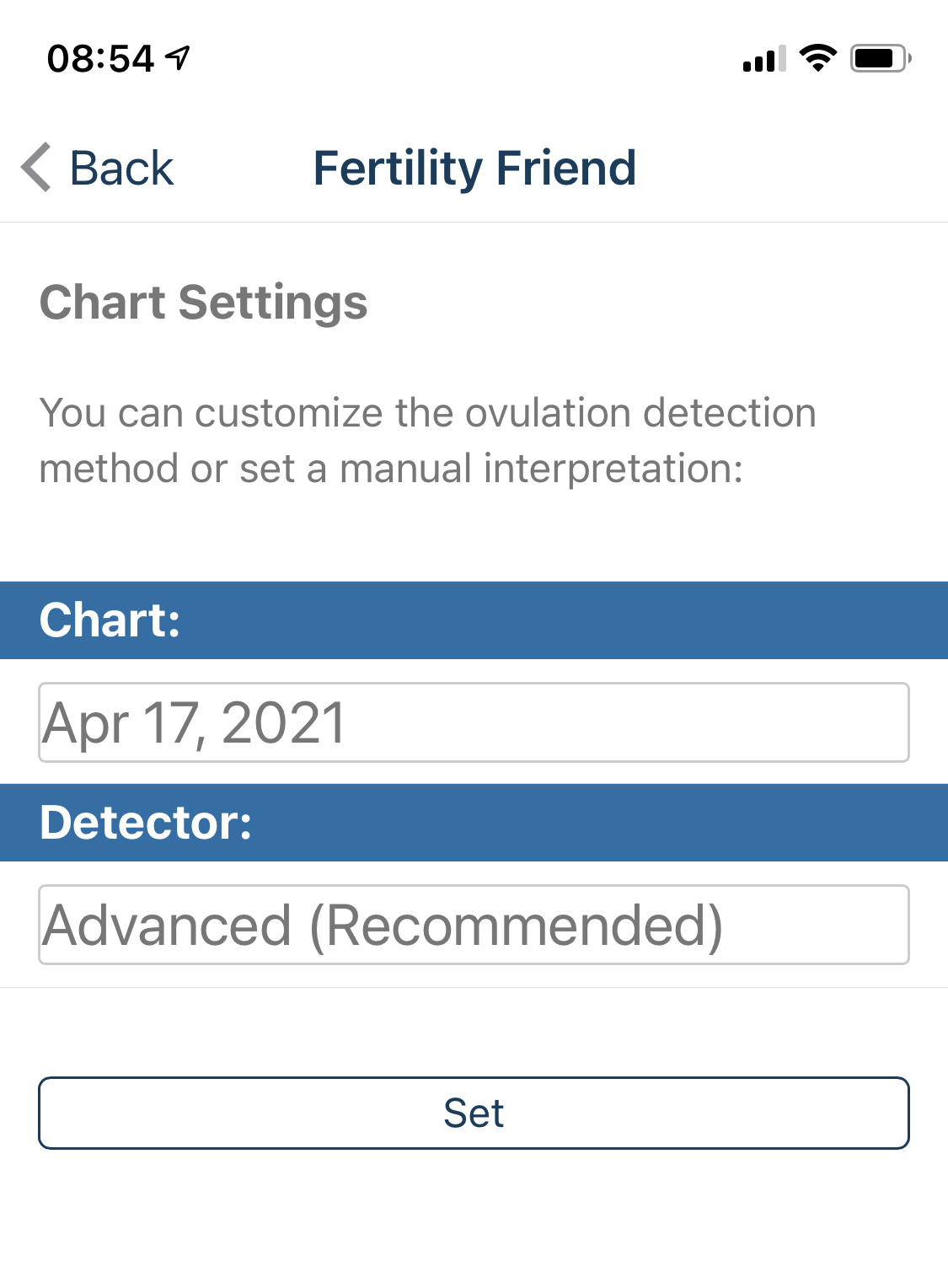Viewport: 948px width, 1288px height.
Task: Tap the Fertility Friend title
Action: tap(474, 168)
